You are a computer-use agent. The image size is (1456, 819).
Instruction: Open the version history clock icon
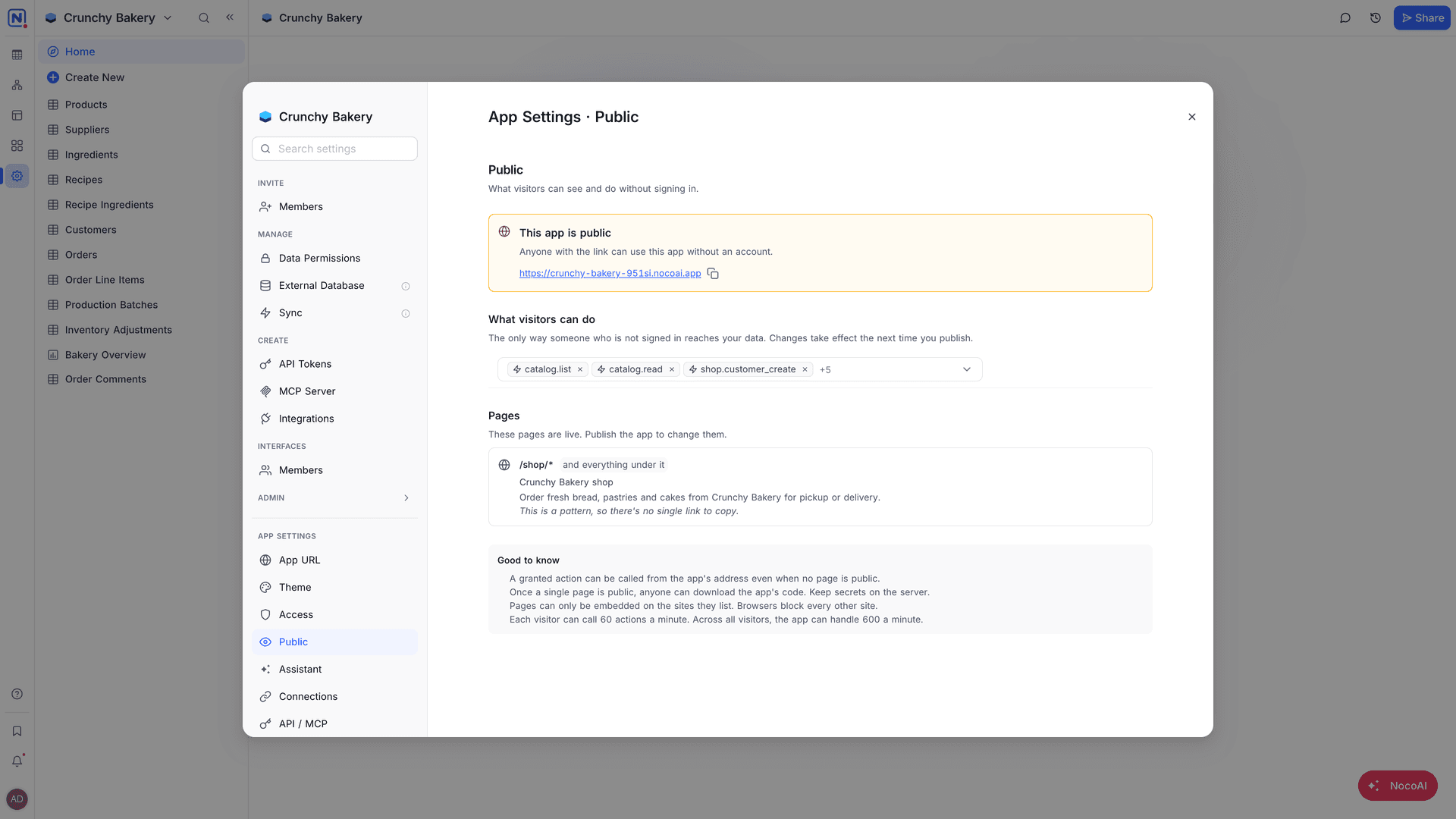[x=1376, y=17]
